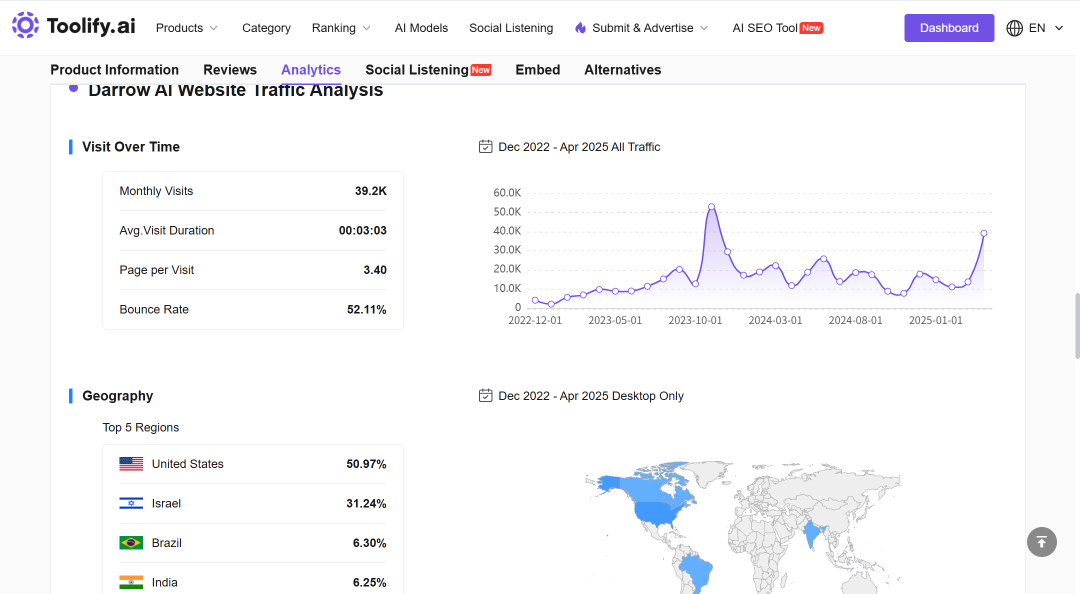Click the New badge on Social Listening tab

click(x=481, y=70)
